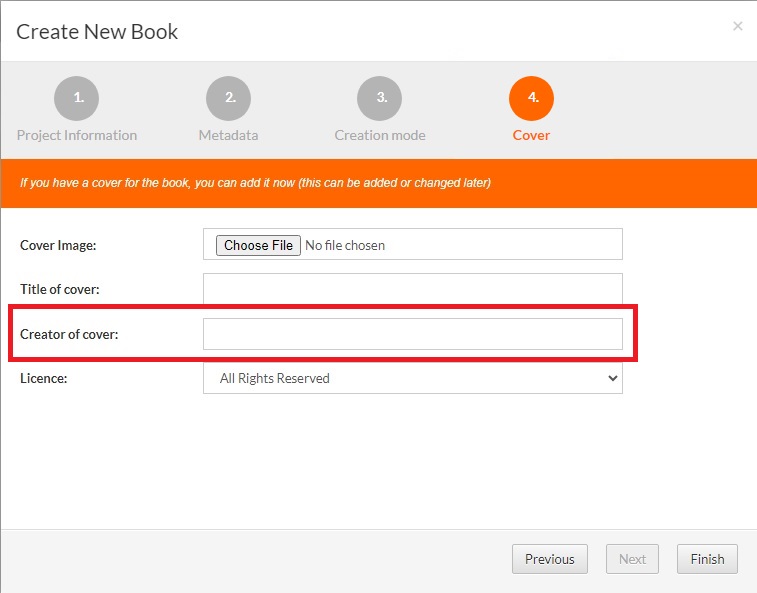Screen dimensions: 757x593
Task: Focus the Title of cover text field
Action: (412, 289)
